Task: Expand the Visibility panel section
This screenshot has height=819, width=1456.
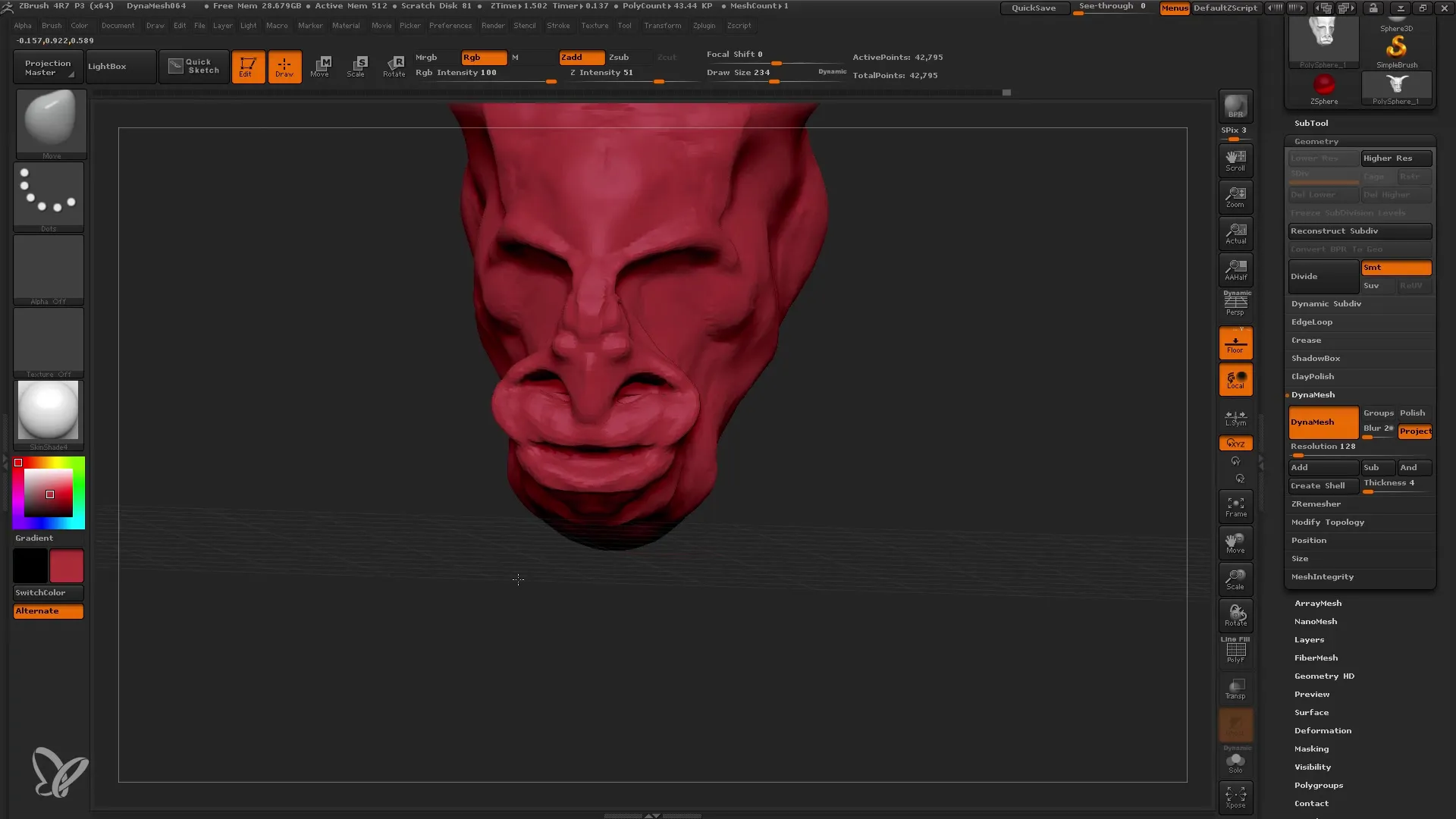Action: coord(1314,767)
